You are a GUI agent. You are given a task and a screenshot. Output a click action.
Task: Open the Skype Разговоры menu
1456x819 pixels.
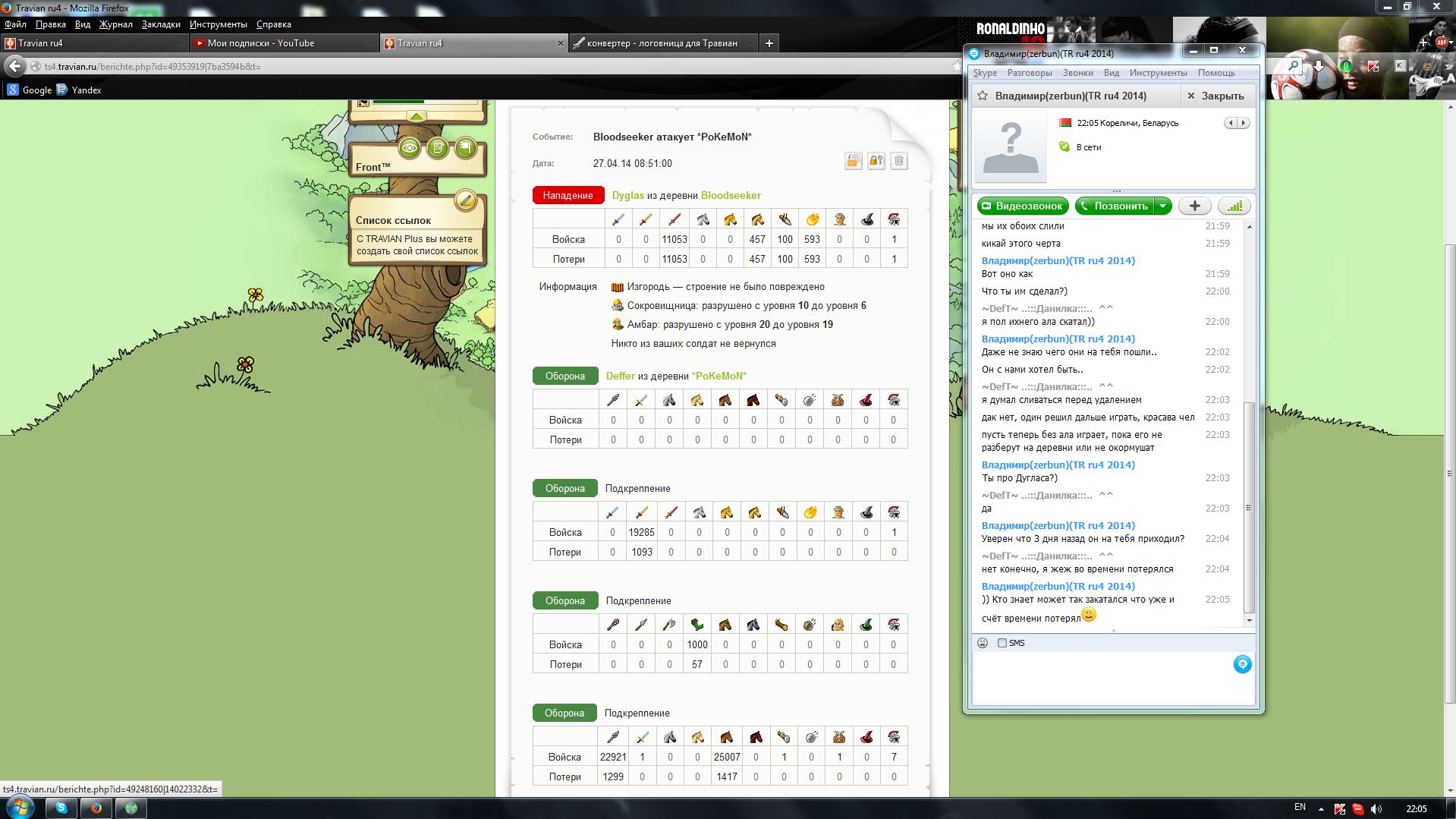pyautogui.click(x=1030, y=73)
